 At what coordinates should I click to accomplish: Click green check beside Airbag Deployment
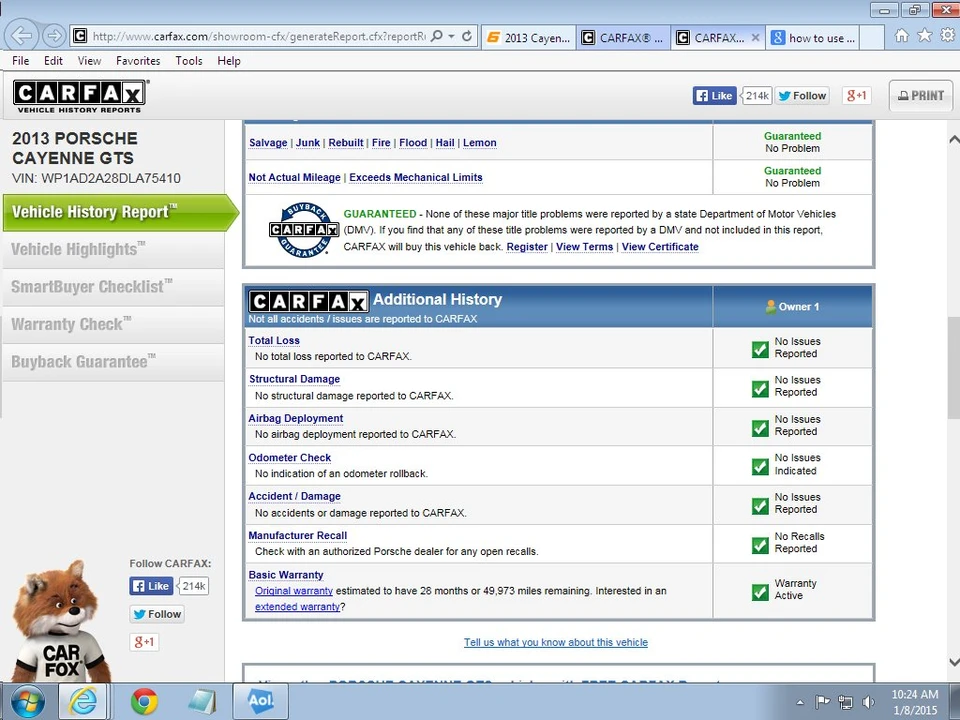760,427
